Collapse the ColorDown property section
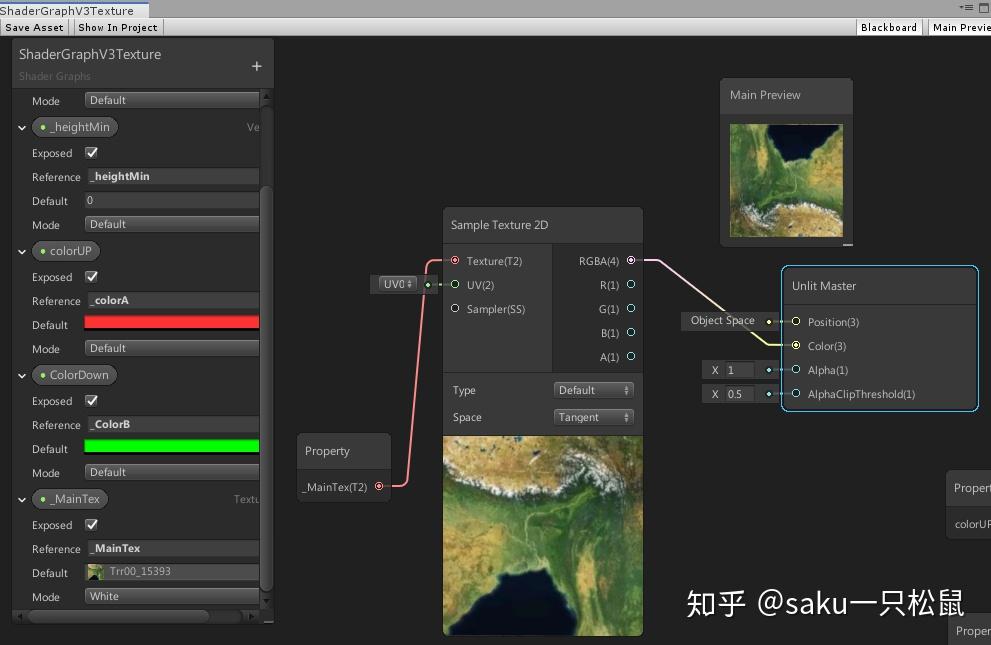 (x=21, y=375)
